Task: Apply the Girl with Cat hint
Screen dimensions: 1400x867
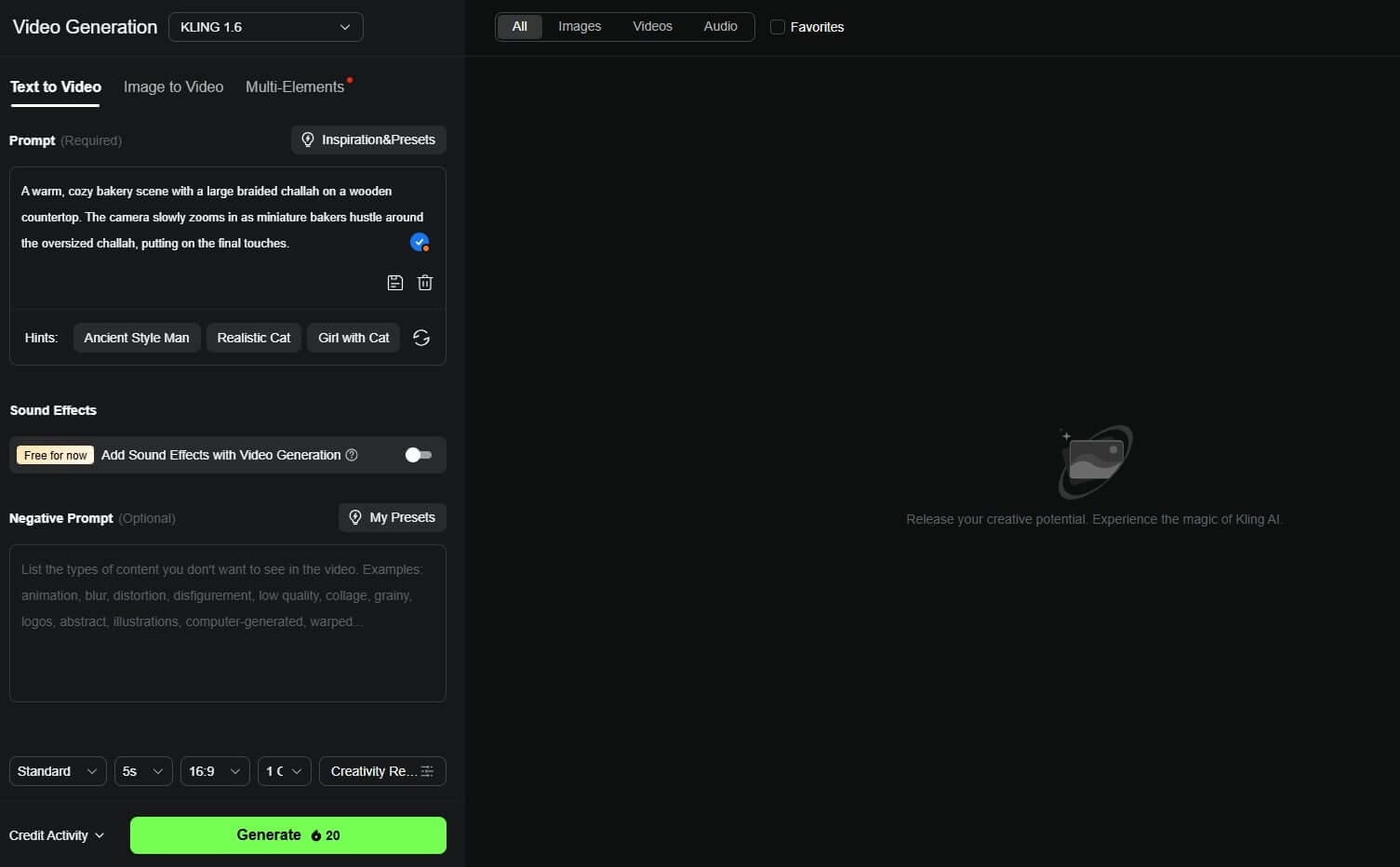Action: [353, 338]
